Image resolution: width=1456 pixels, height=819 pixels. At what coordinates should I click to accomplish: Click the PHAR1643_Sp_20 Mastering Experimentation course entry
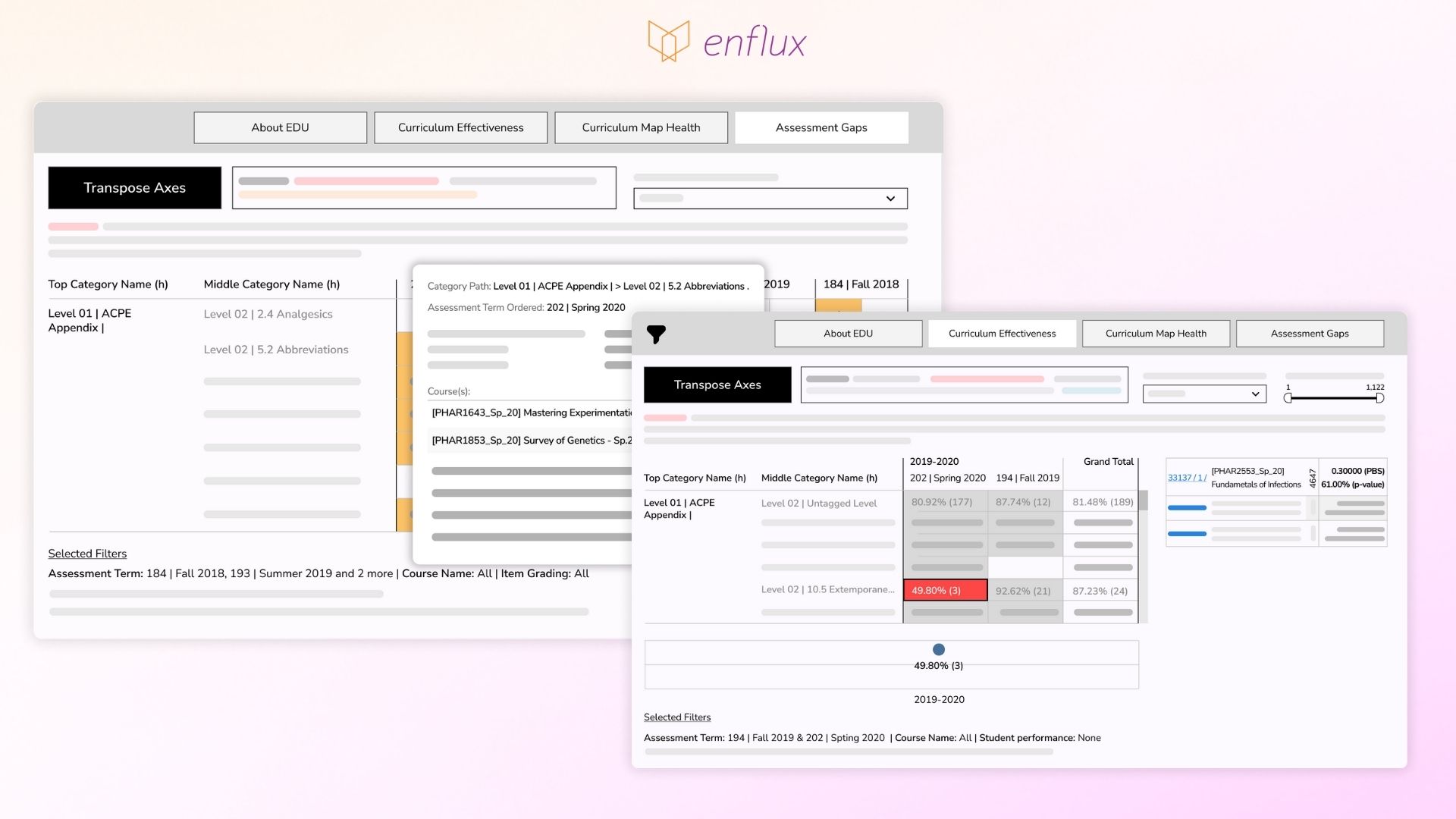point(531,413)
